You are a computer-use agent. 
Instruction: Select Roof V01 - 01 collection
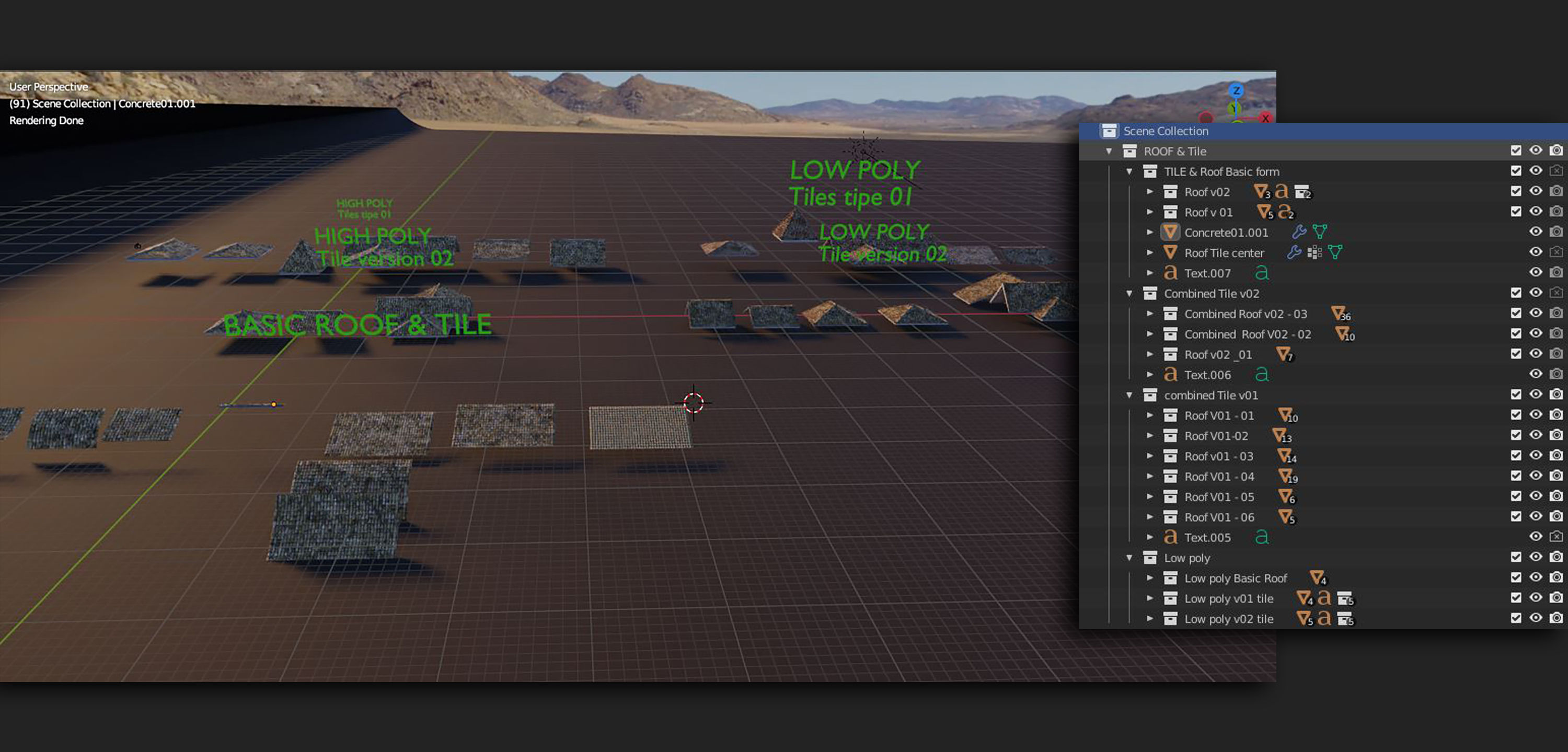tap(1219, 415)
